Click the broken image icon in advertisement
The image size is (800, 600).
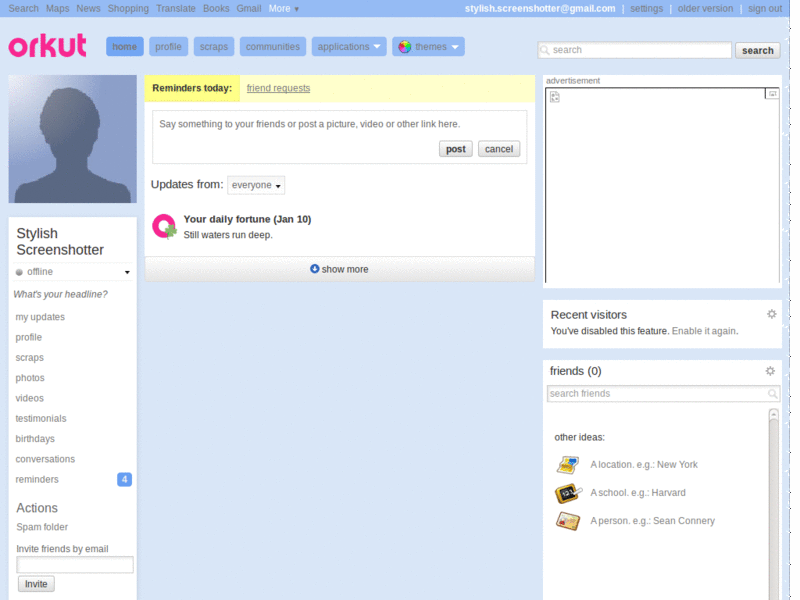coord(555,97)
